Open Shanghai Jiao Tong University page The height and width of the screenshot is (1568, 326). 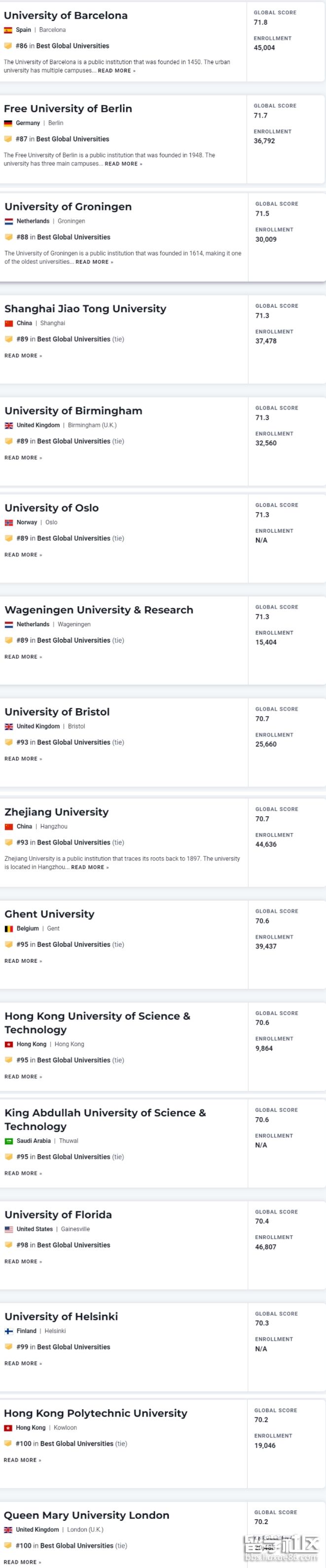pos(85,309)
